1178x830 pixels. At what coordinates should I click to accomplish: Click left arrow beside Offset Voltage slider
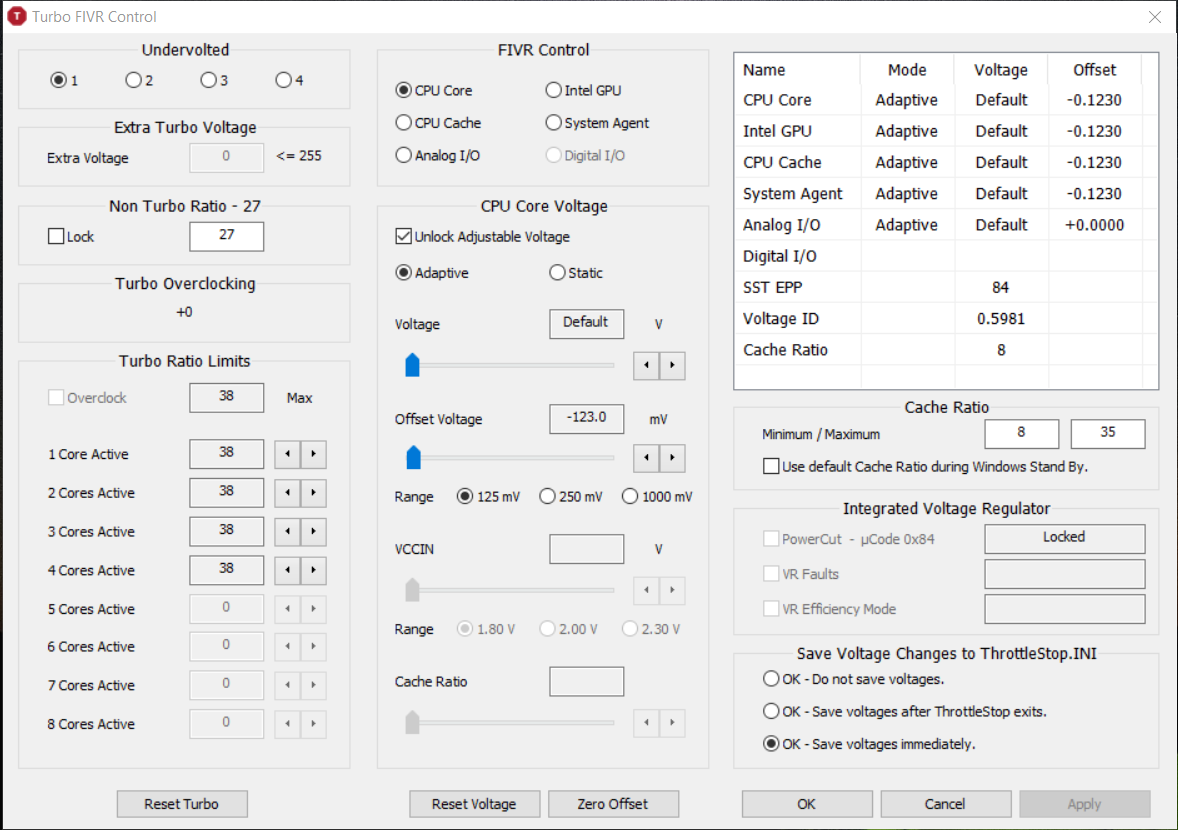pyautogui.click(x=646, y=457)
